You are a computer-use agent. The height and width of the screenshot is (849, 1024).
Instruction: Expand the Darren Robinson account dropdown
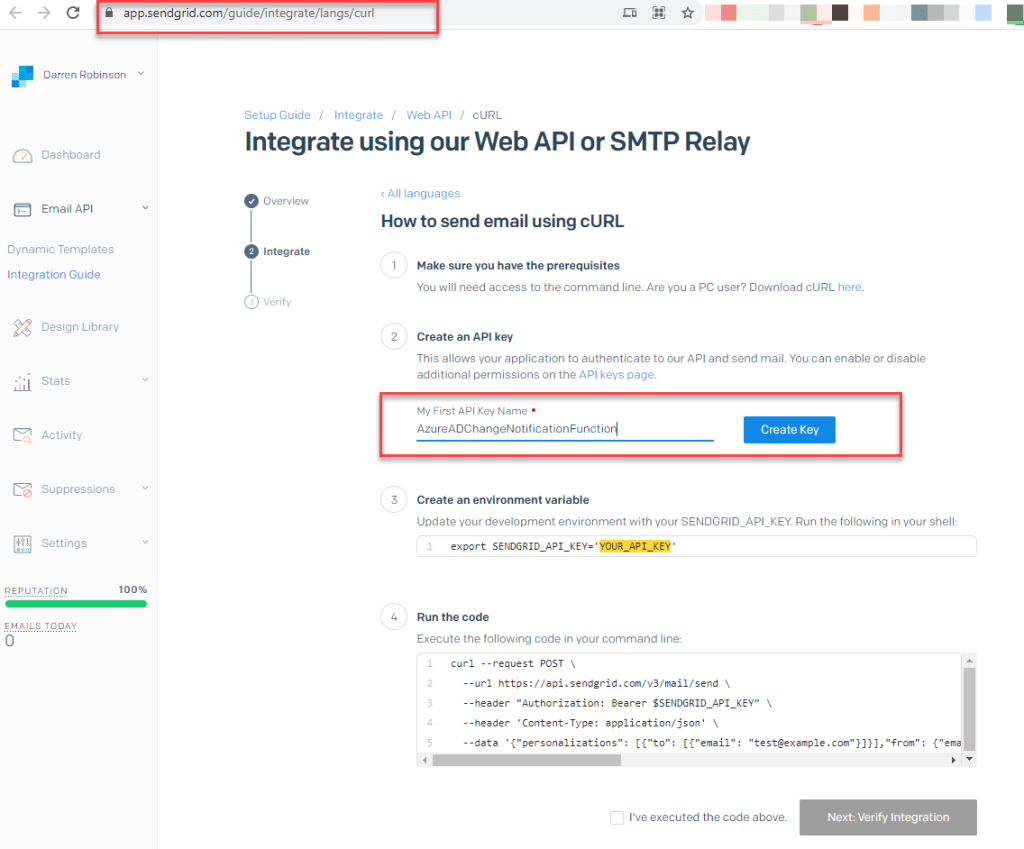(141, 74)
